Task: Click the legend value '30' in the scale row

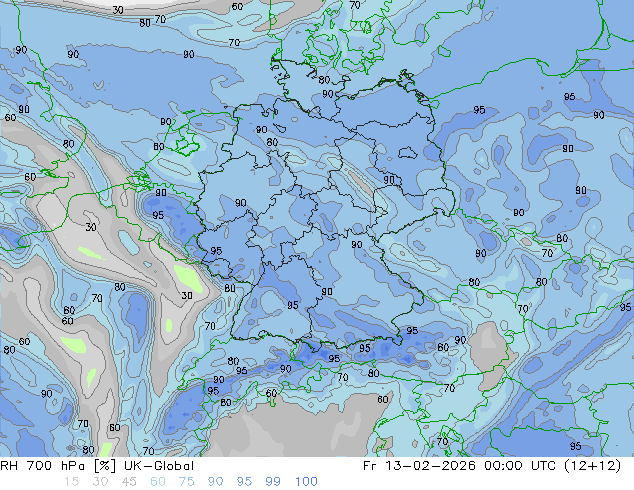Action: (x=100, y=482)
